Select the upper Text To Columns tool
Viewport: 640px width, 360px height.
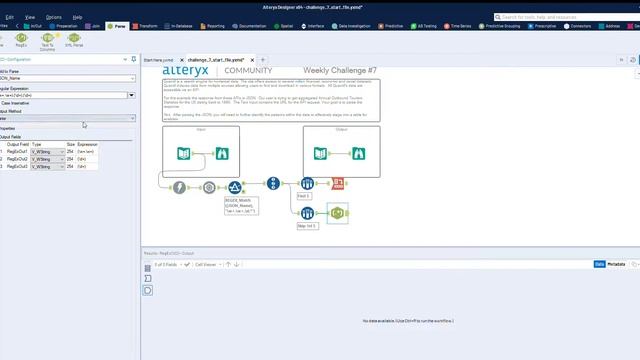tap(307, 183)
